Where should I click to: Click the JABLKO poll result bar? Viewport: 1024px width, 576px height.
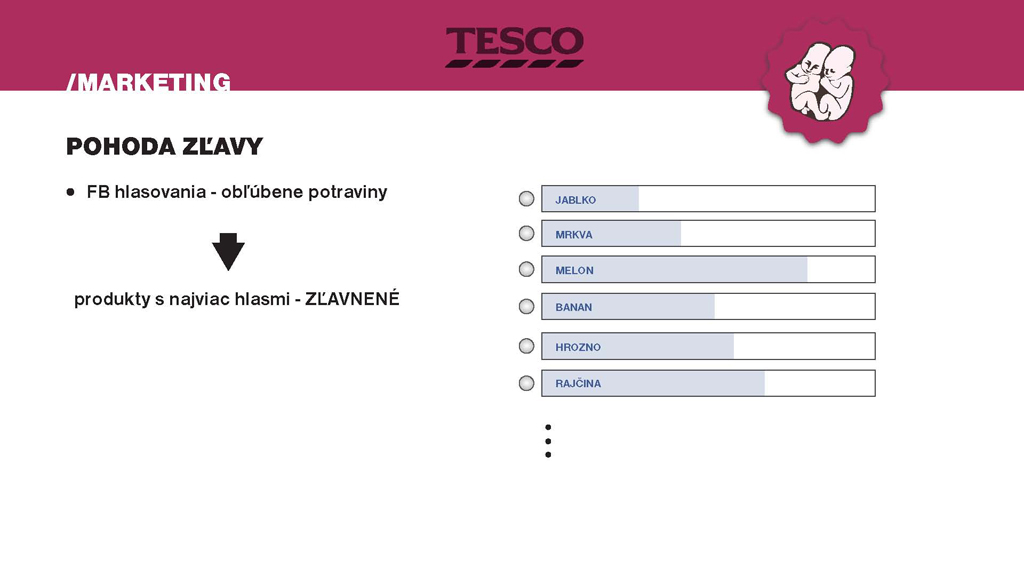708,199
